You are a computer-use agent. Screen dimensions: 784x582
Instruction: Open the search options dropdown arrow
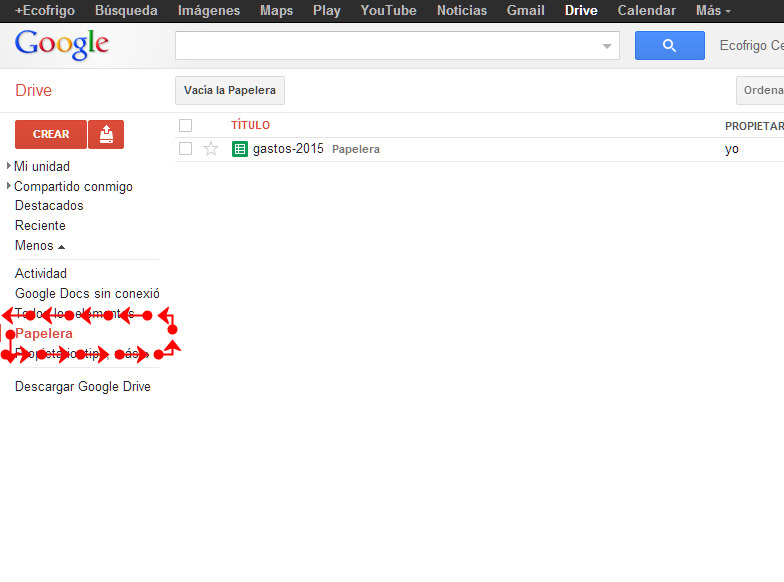[607, 46]
